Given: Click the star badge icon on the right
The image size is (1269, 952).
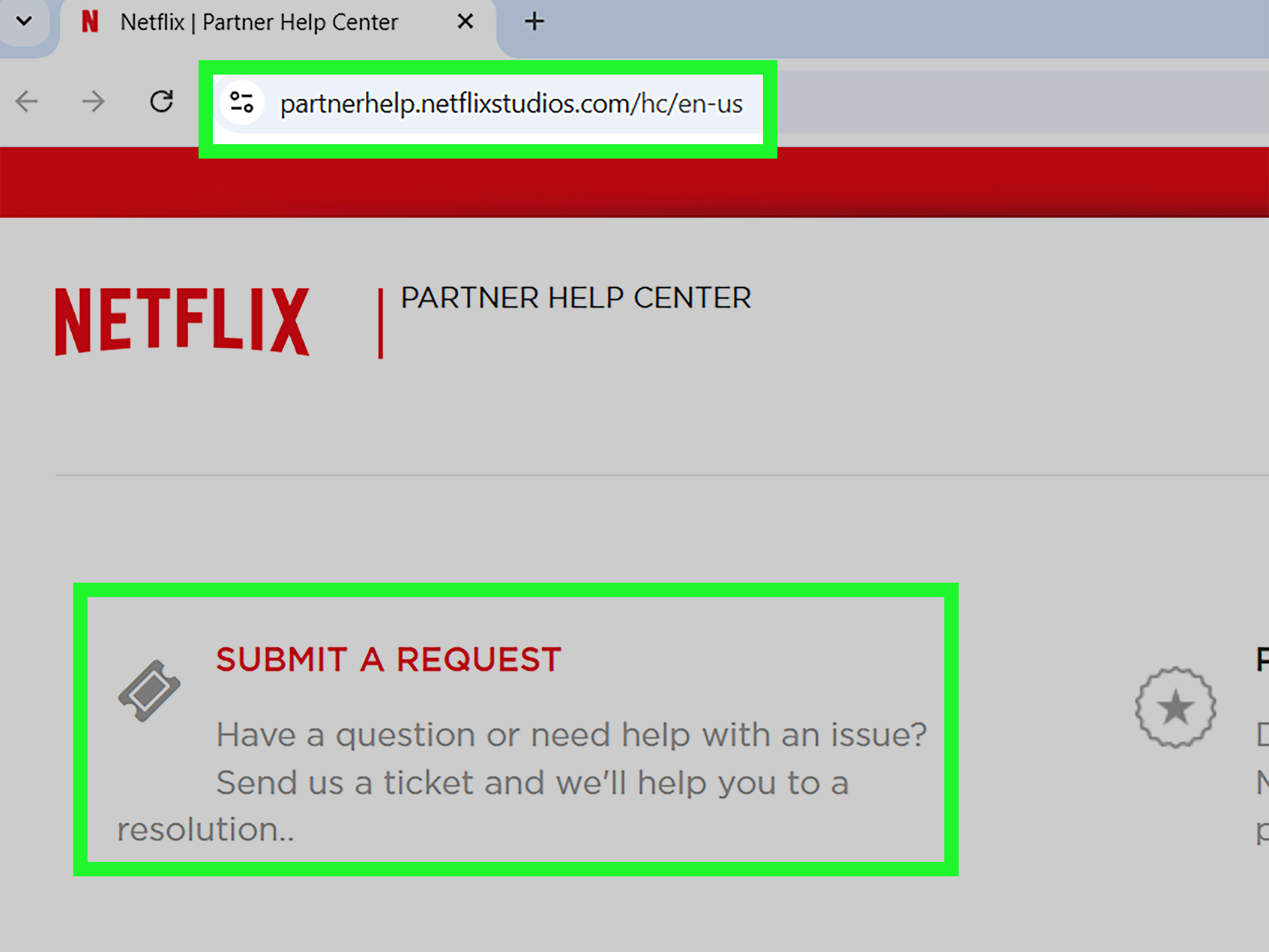Looking at the screenshot, I should click(x=1176, y=708).
